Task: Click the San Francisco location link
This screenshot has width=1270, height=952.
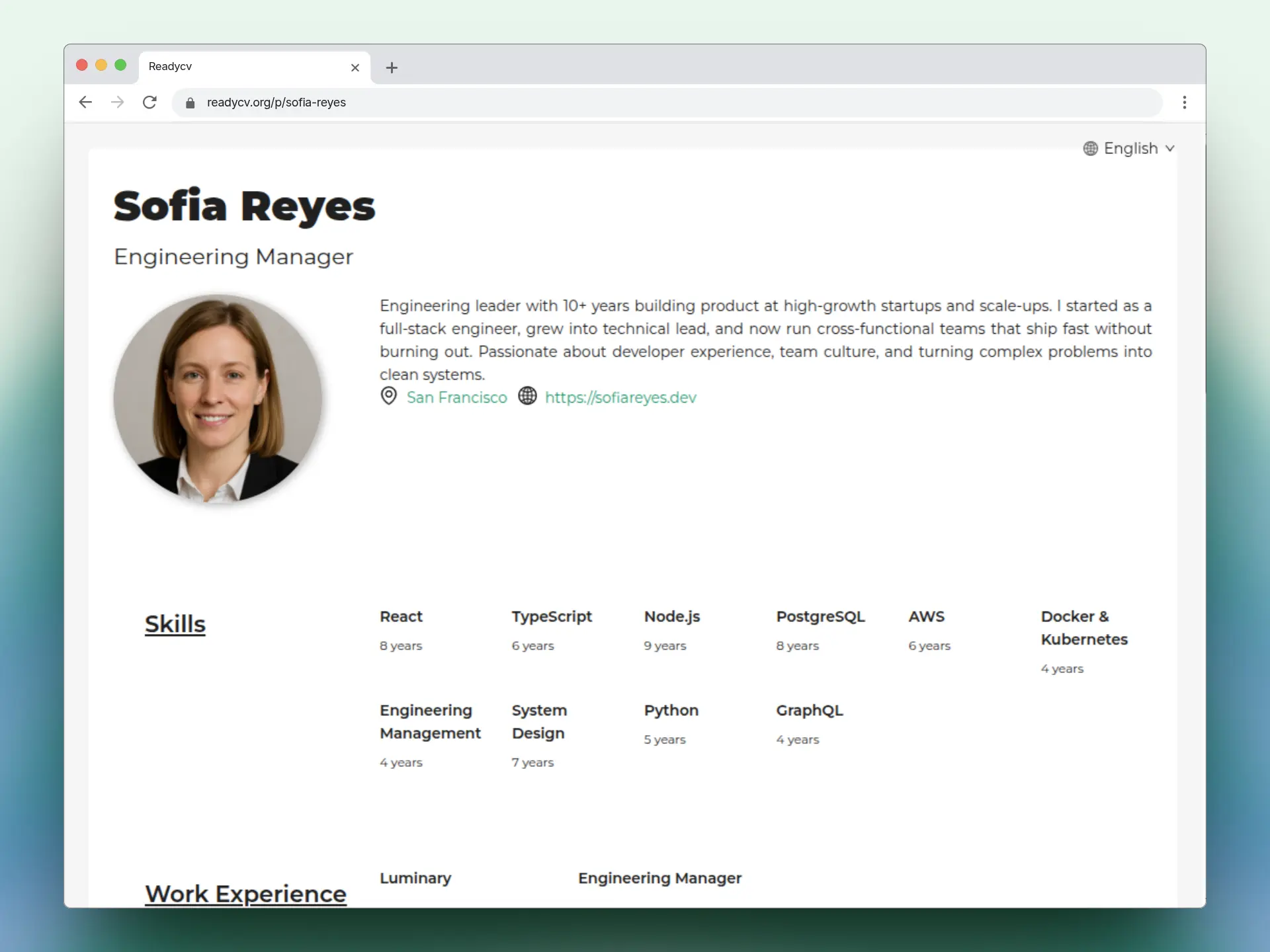Action: 456,397
